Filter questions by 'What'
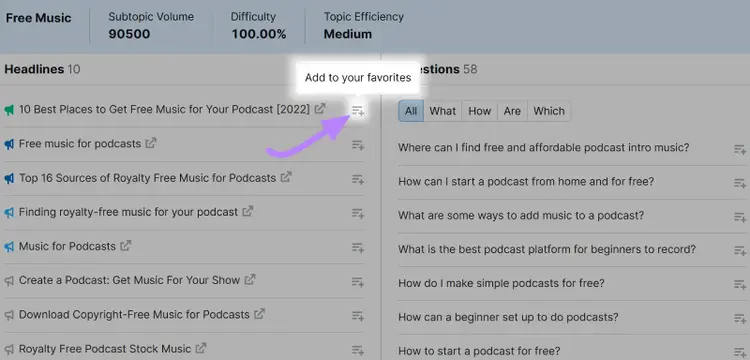This screenshot has height=360, width=750. (x=442, y=111)
